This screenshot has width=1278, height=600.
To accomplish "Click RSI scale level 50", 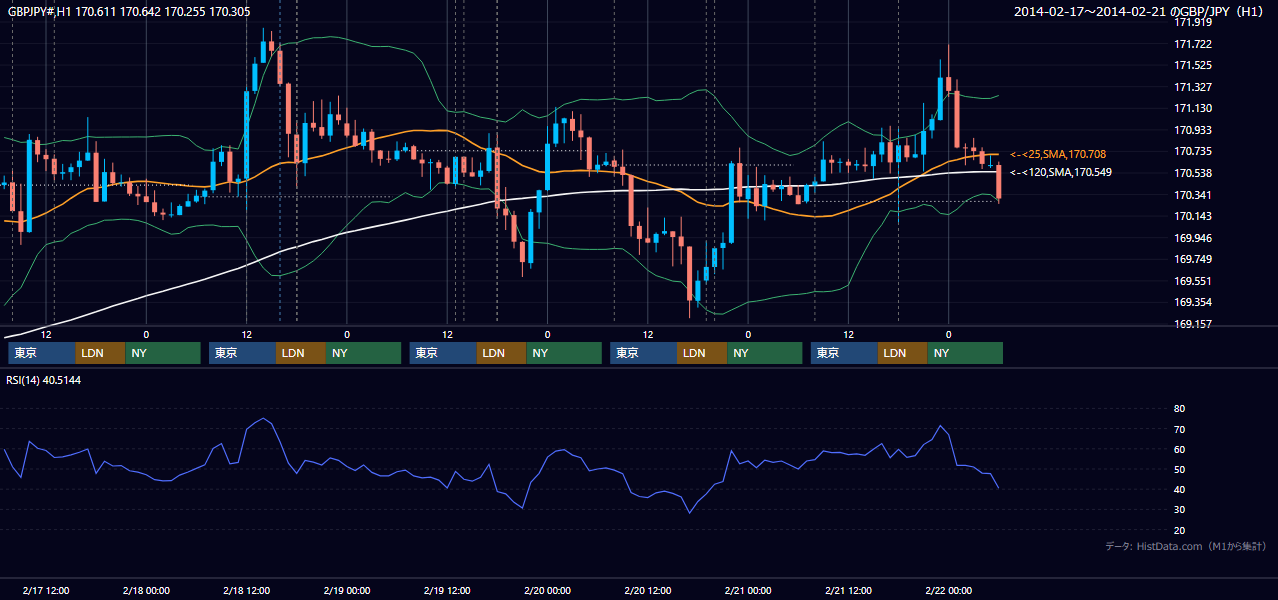I will 1180,469.
